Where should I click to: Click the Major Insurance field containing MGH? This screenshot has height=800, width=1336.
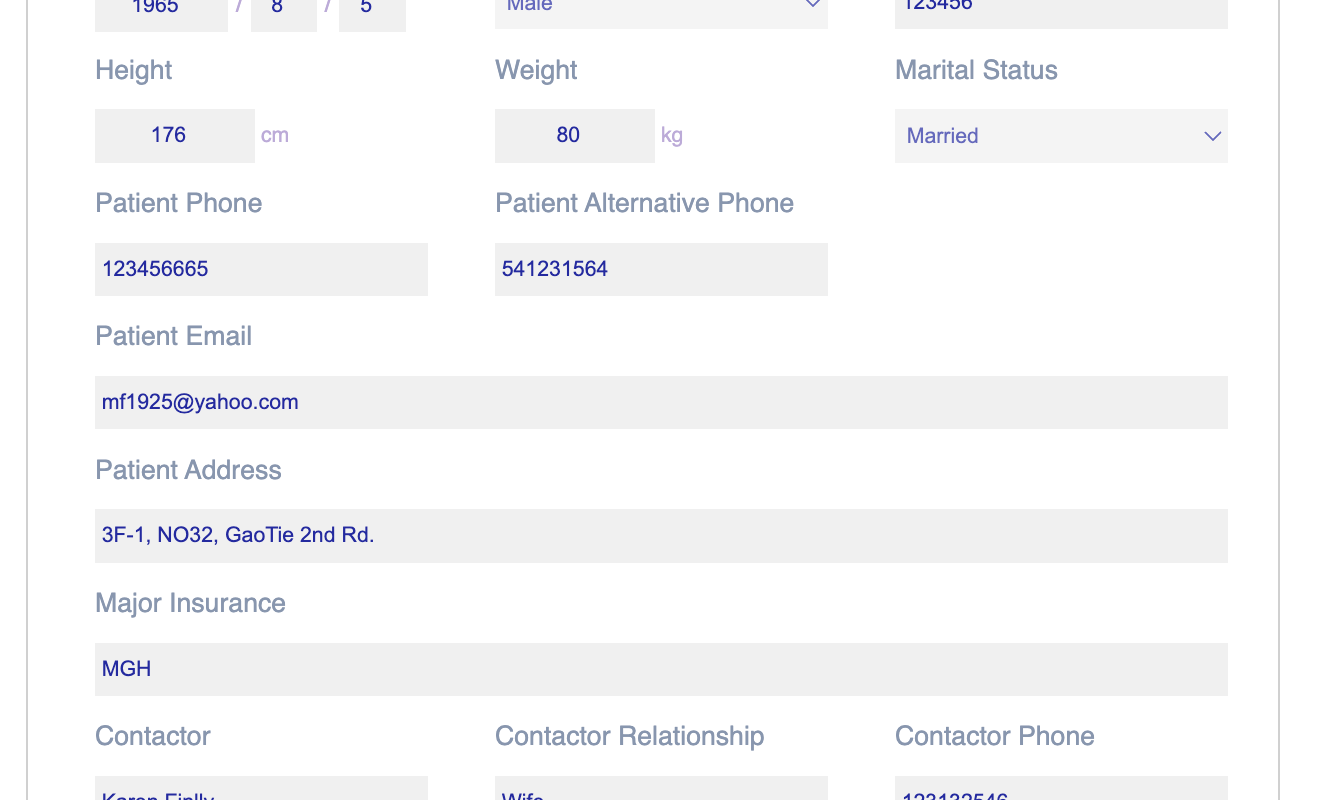coord(661,669)
